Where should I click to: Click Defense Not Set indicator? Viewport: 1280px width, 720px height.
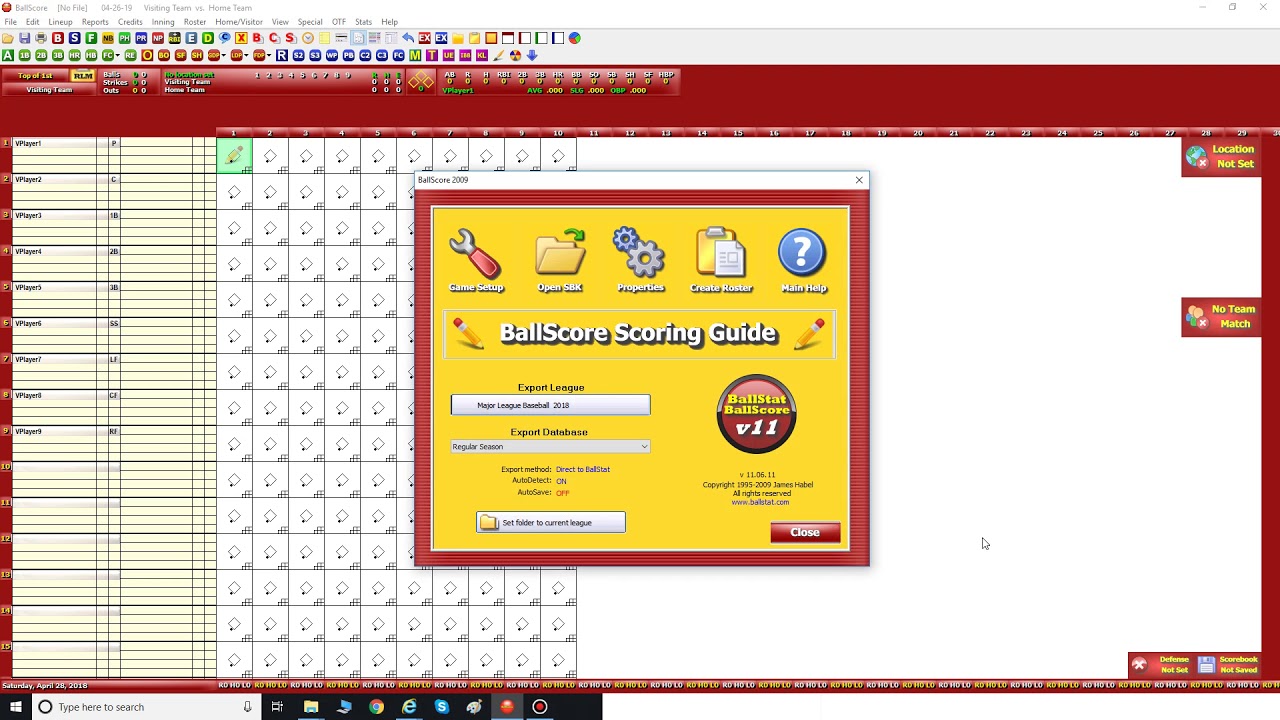click(x=1161, y=665)
